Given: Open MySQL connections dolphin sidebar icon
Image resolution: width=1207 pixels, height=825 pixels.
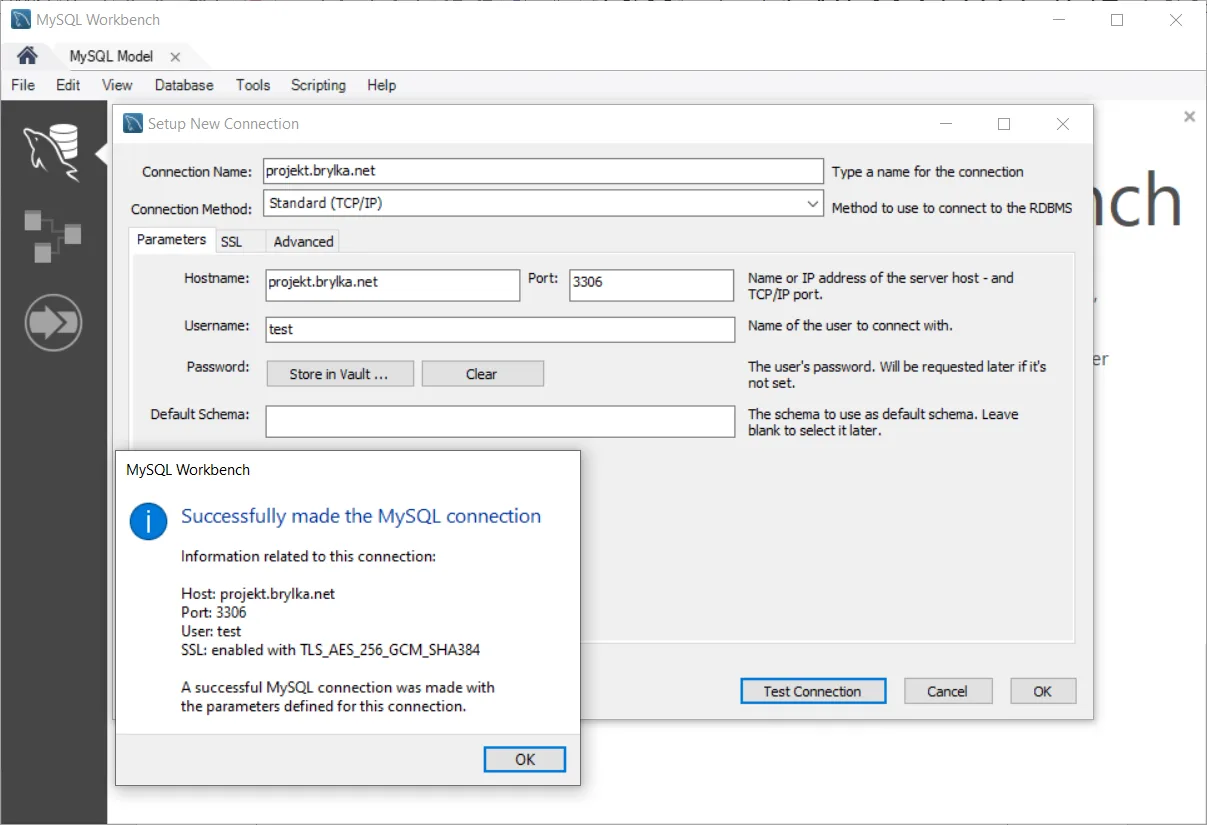Looking at the screenshot, I should 53,153.
